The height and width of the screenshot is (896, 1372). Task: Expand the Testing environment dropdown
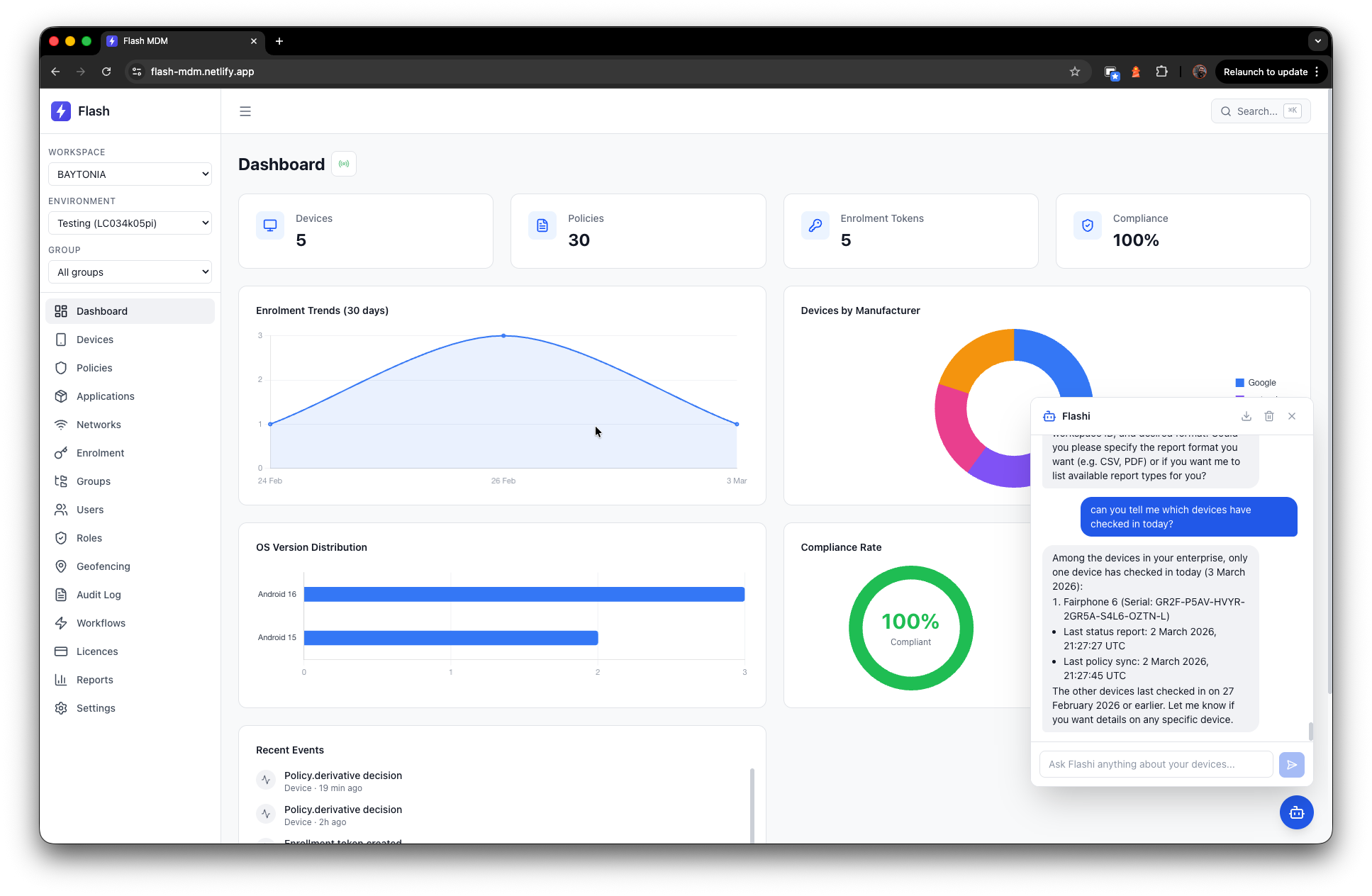(130, 223)
